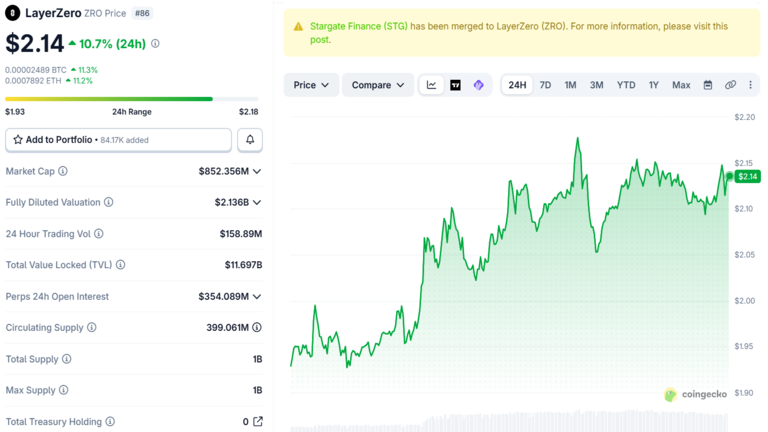Screen dimensions: 768x432
Task: Expand the Perps 24h Open Interest chevron
Action: point(257,296)
